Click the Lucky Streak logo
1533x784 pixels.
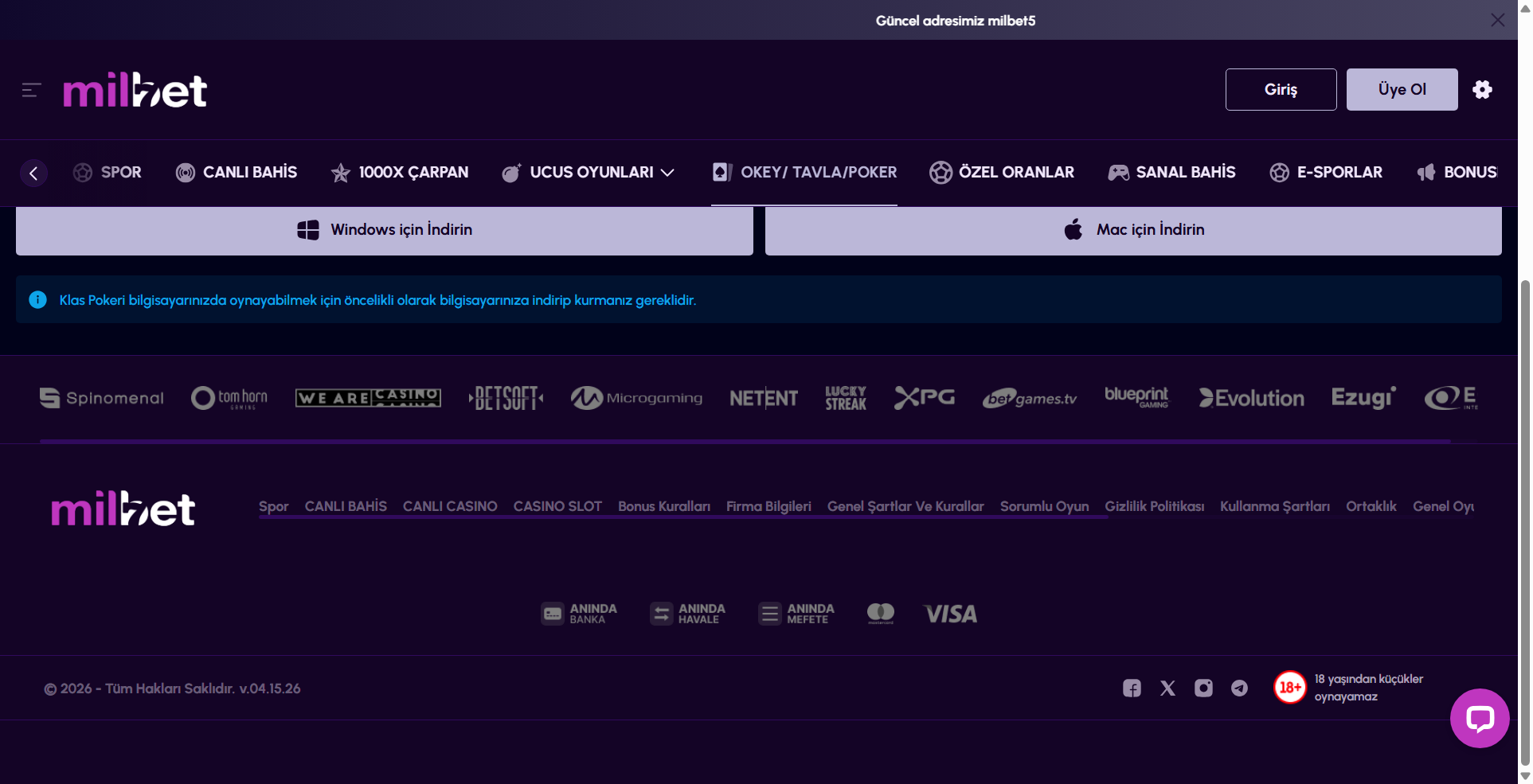coord(846,398)
